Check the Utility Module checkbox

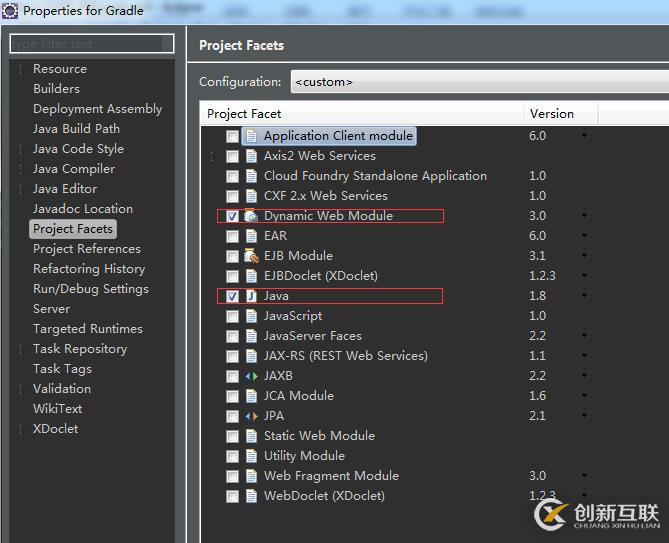232,456
